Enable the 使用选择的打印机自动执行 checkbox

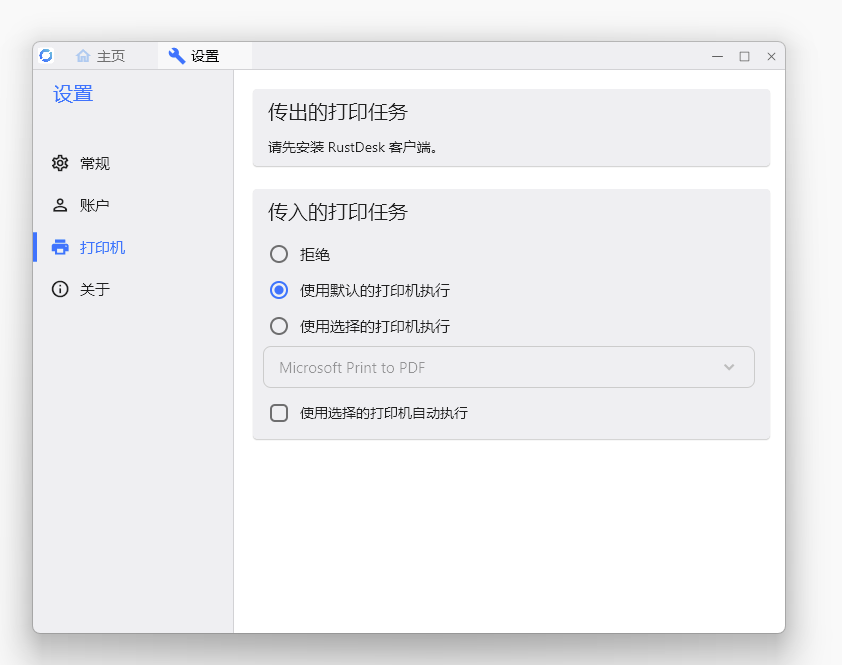tap(279, 413)
